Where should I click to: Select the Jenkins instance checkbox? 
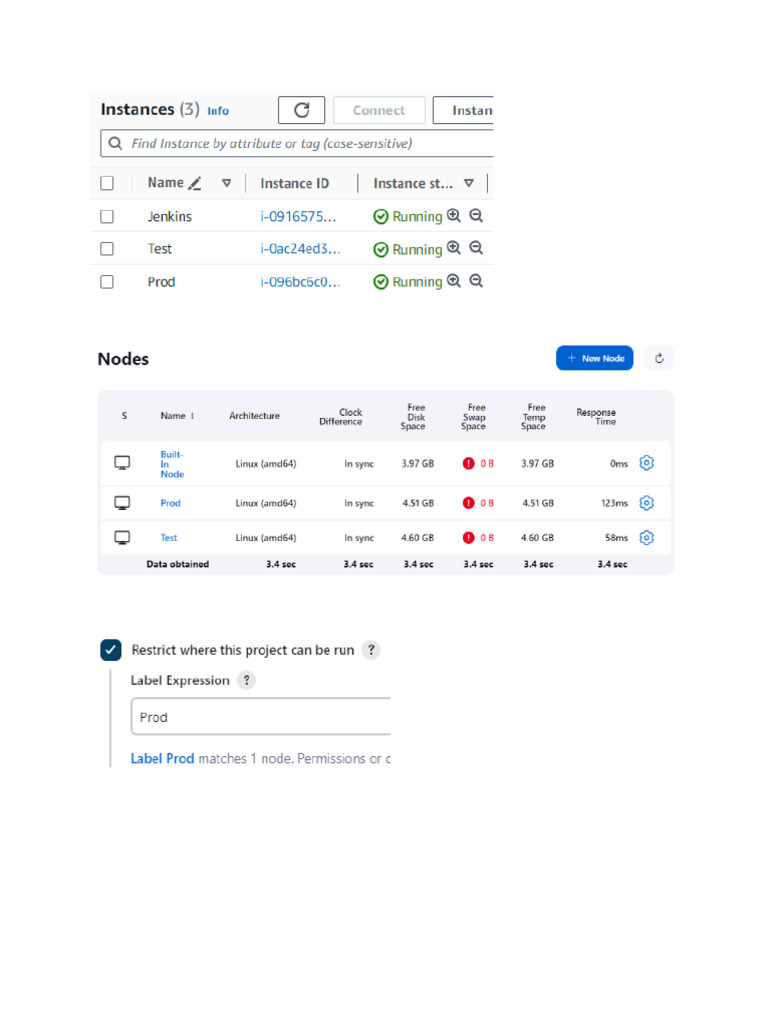coord(107,216)
